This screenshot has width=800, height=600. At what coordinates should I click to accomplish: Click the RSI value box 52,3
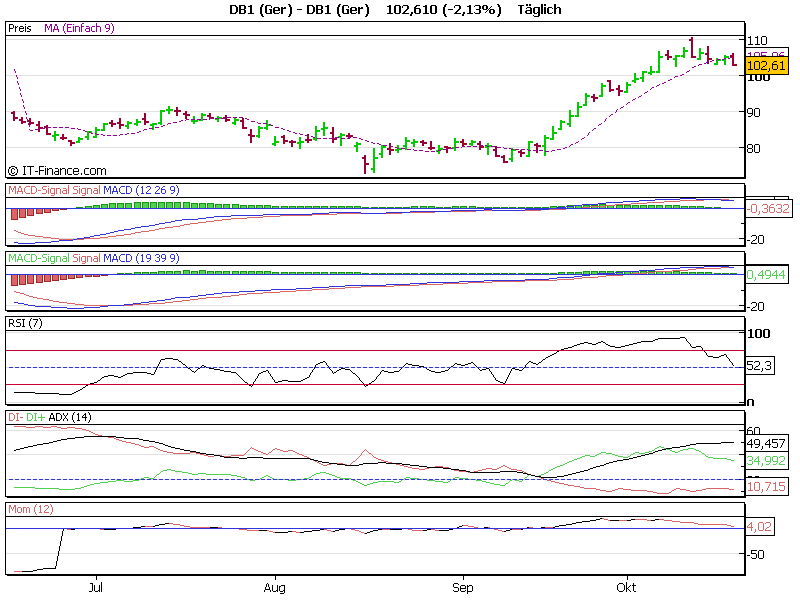[x=760, y=365]
